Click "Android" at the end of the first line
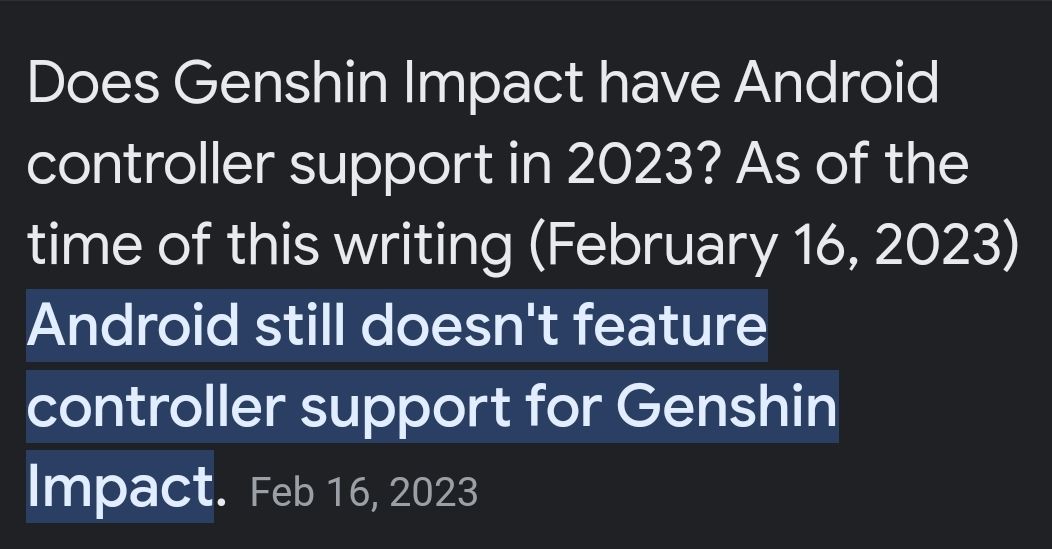Screen dimensions: 1052x549 pos(837,82)
